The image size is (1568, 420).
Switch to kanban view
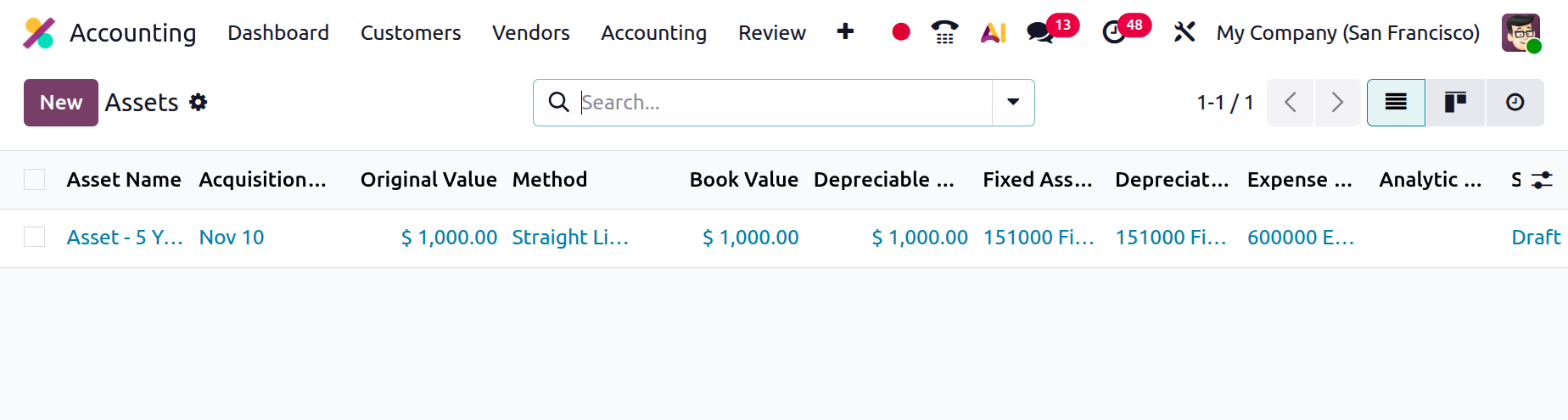(1455, 103)
